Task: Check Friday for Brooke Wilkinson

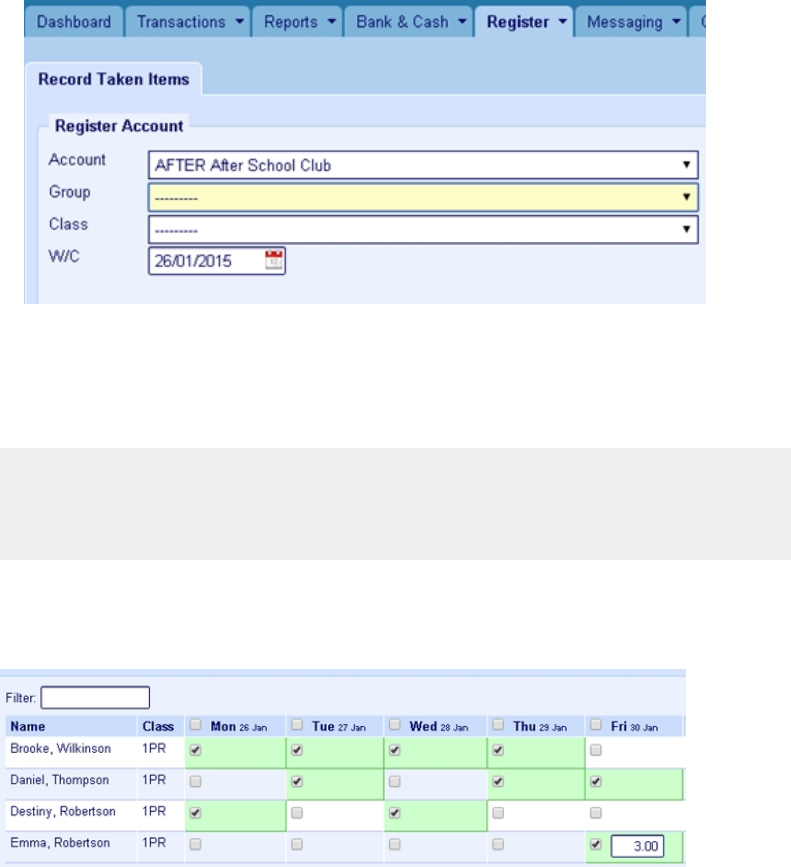Action: (x=596, y=750)
